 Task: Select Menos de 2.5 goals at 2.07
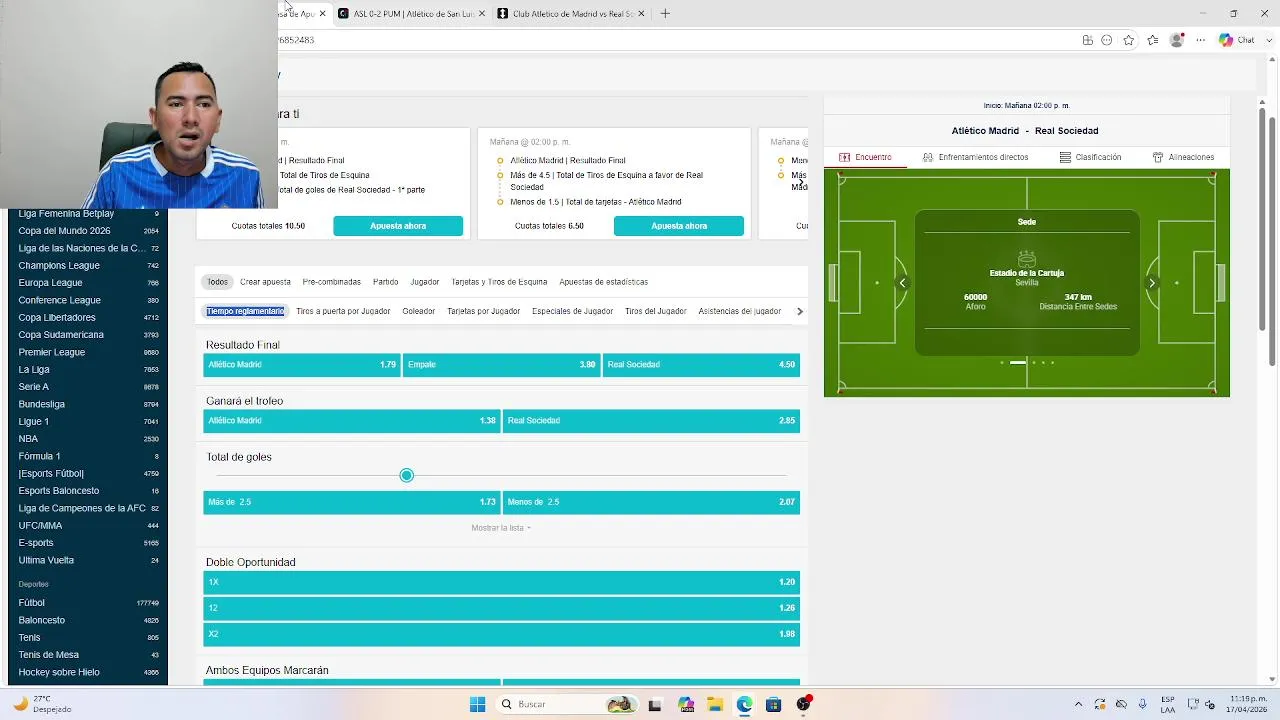pos(651,502)
